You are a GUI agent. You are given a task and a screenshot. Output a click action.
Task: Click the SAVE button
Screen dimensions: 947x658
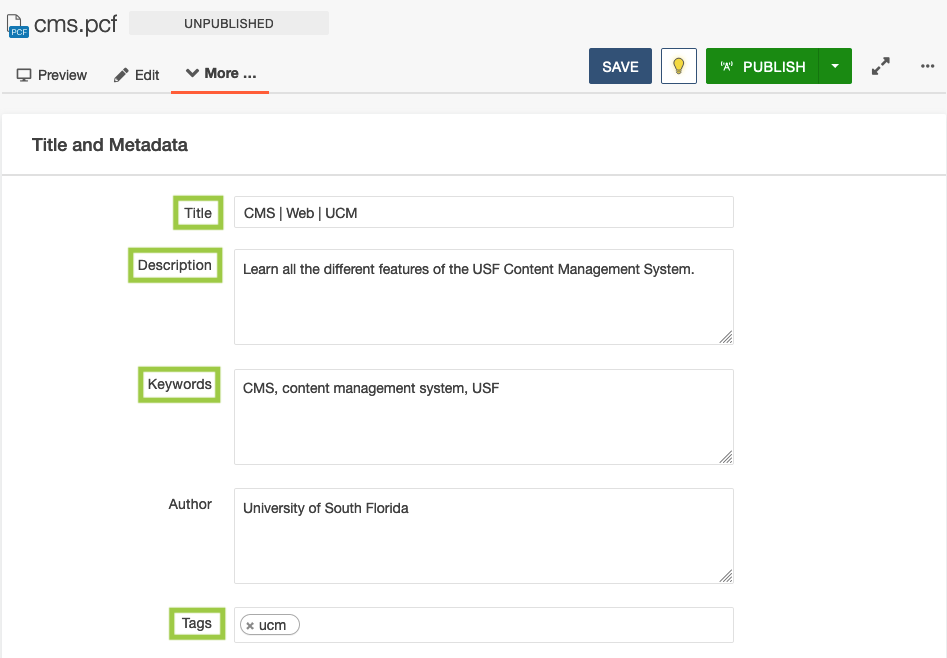620,66
